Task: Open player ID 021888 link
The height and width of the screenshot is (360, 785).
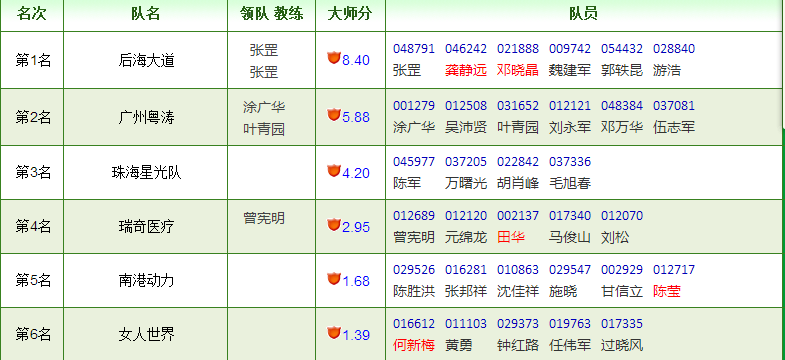Action: coord(518,49)
